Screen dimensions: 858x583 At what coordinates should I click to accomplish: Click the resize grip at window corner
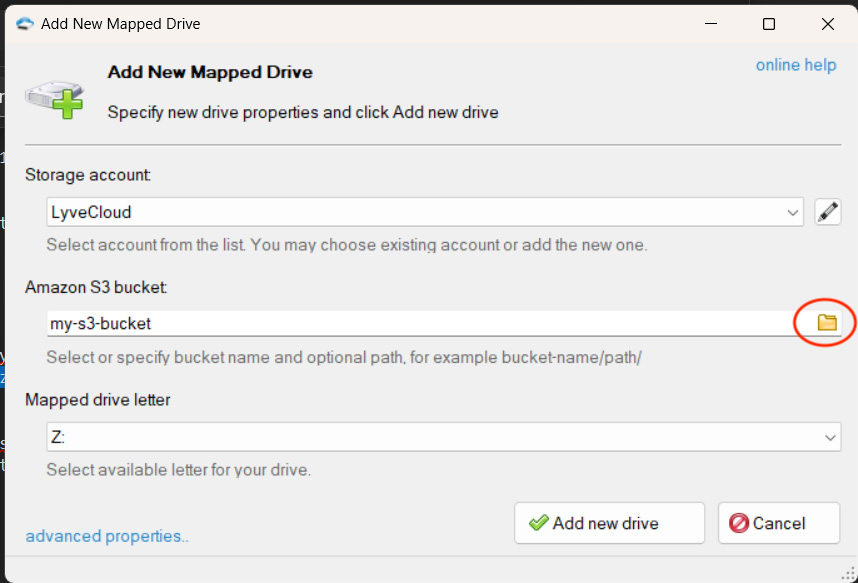tap(849, 574)
